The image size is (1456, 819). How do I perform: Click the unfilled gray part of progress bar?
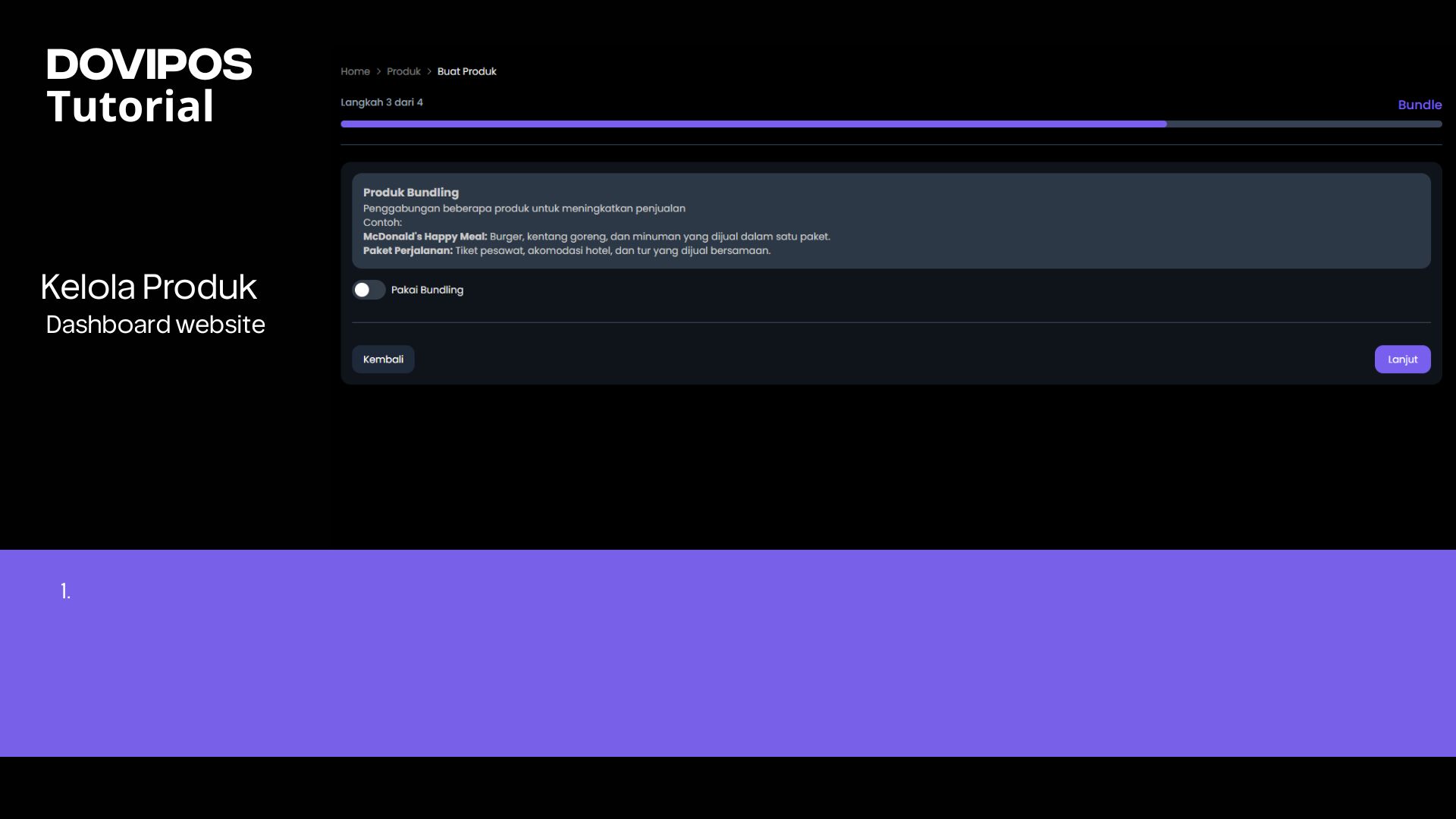coord(1304,124)
